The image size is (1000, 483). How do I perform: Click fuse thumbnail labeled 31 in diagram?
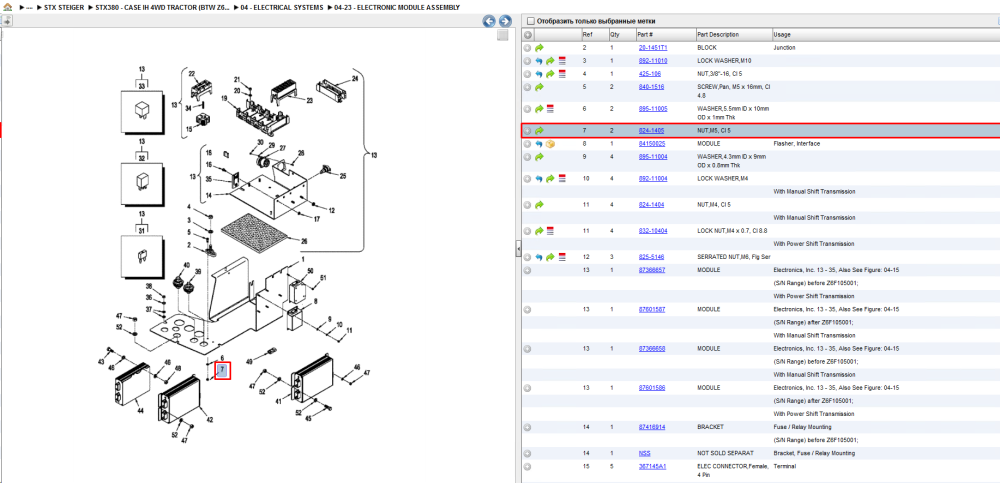click(143, 255)
